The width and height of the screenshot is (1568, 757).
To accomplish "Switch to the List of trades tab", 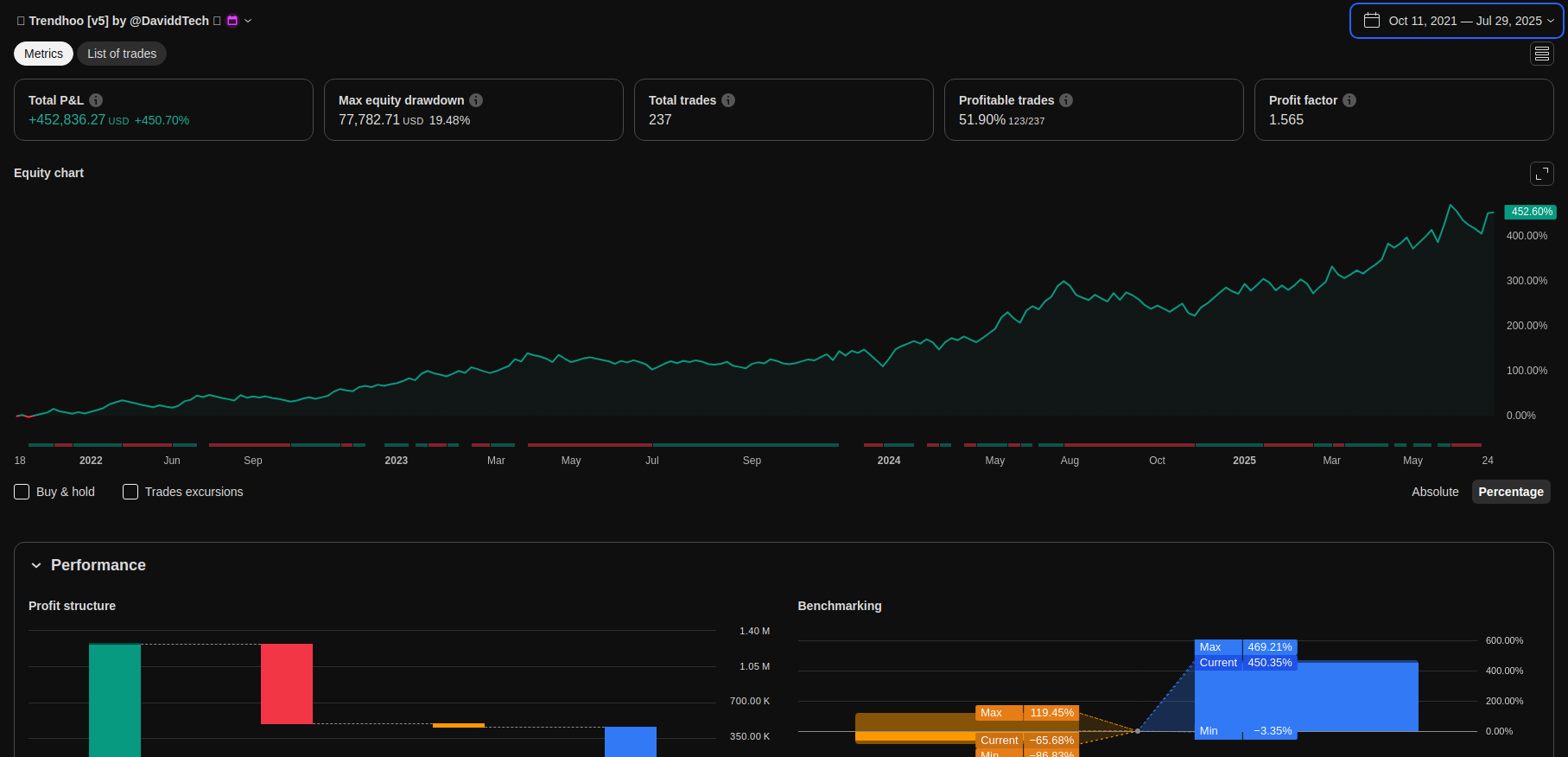I will (x=122, y=54).
